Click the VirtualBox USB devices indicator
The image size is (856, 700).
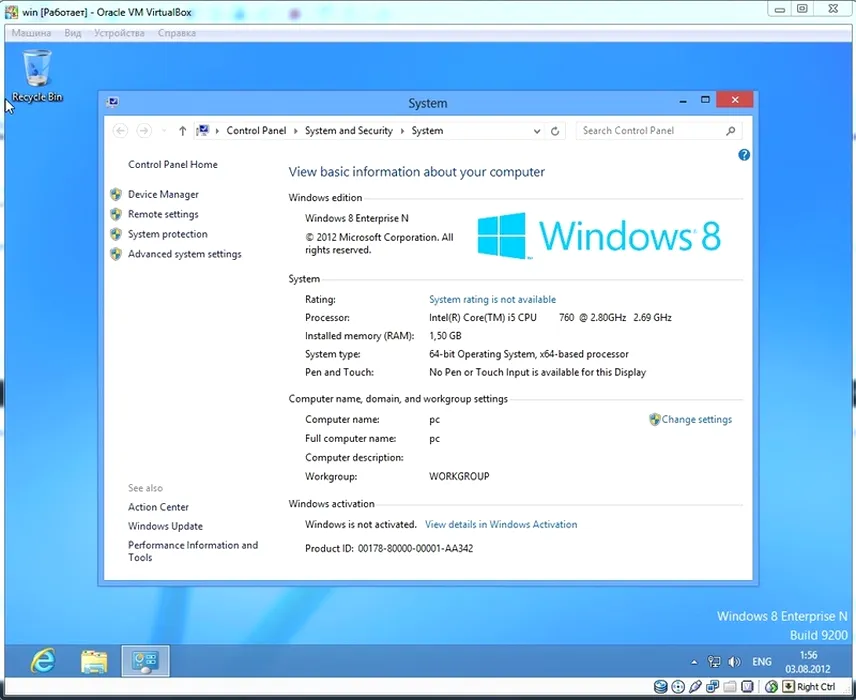coord(695,687)
